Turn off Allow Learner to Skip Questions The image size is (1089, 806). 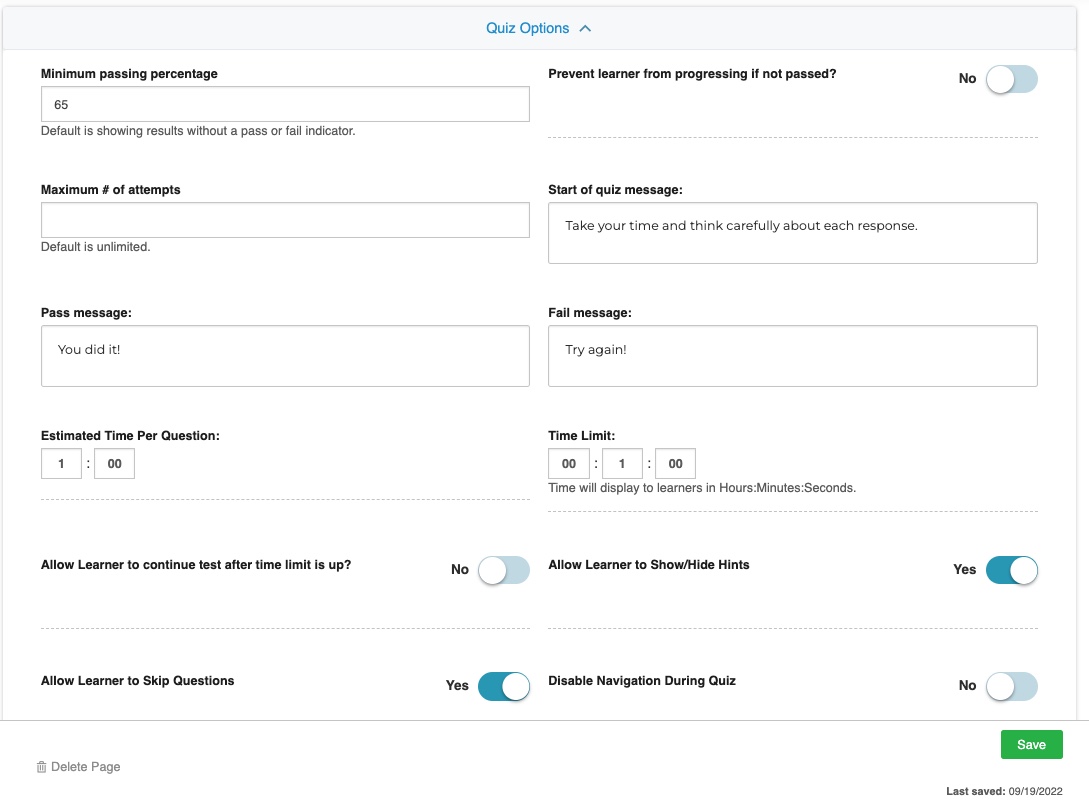pyautogui.click(x=504, y=686)
